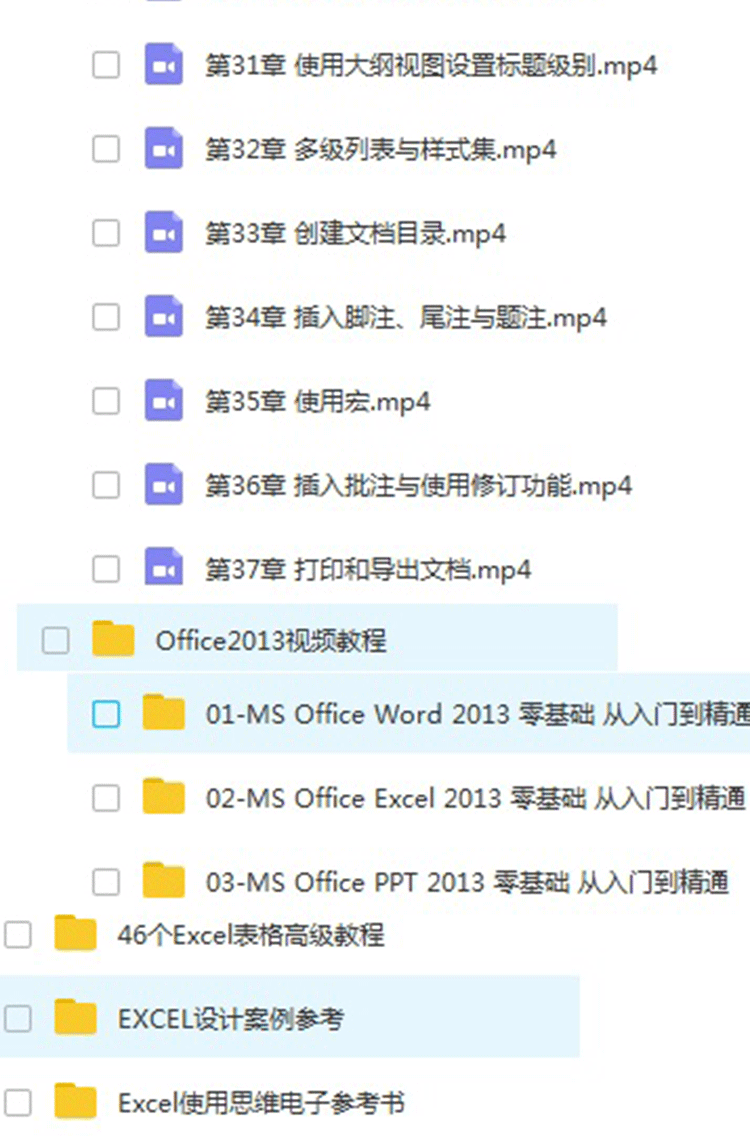Check the box next to 第35章 使用宏.mp4
Image resolution: width=750 pixels, height=1136 pixels.
click(106, 400)
